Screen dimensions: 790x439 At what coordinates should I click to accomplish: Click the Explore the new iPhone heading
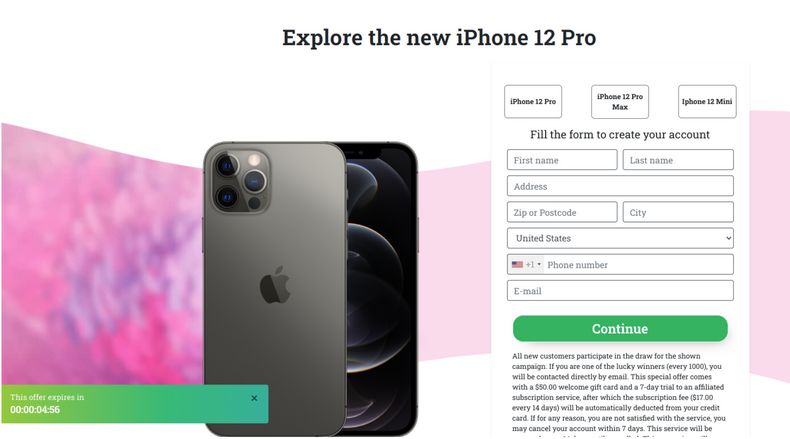439,38
